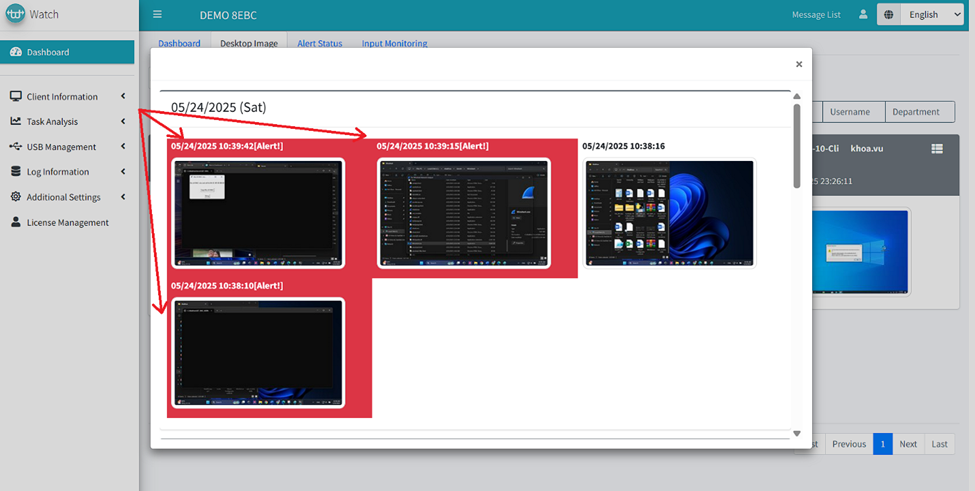Switch to the Alert Status tab
The height and width of the screenshot is (491, 975).
point(319,44)
